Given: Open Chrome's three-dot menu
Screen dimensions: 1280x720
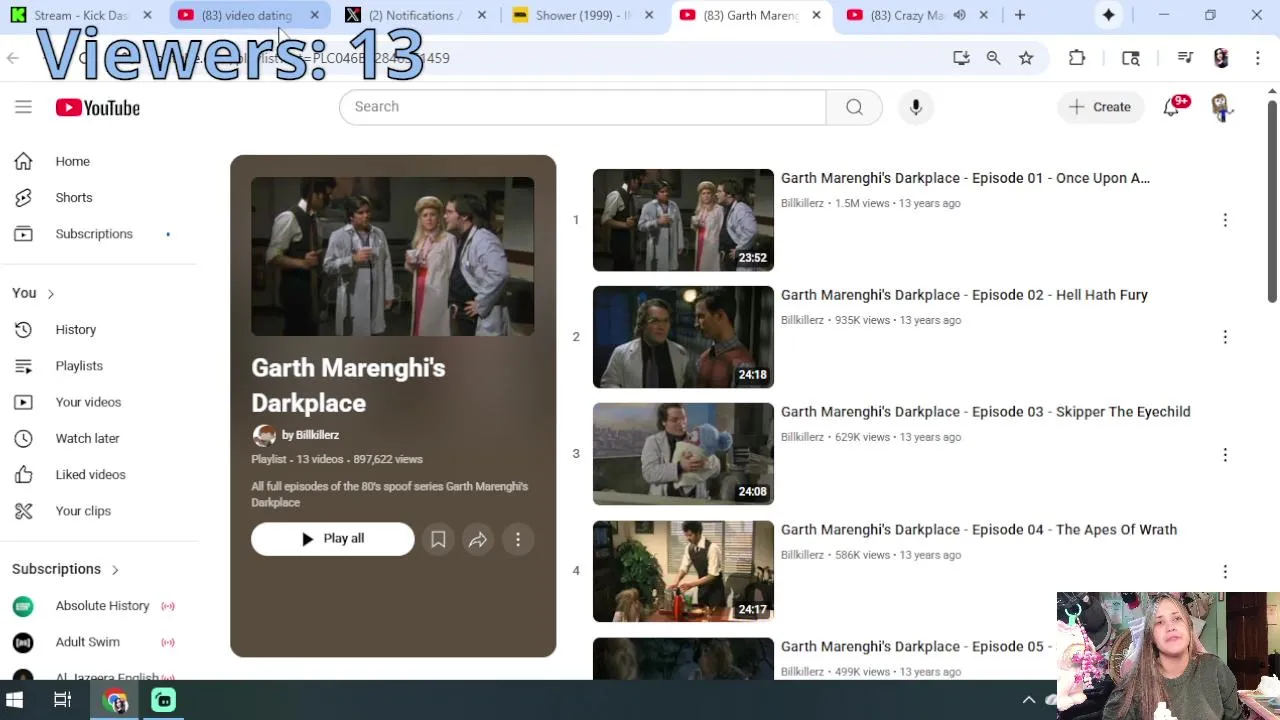Looking at the screenshot, I should 1257,58.
